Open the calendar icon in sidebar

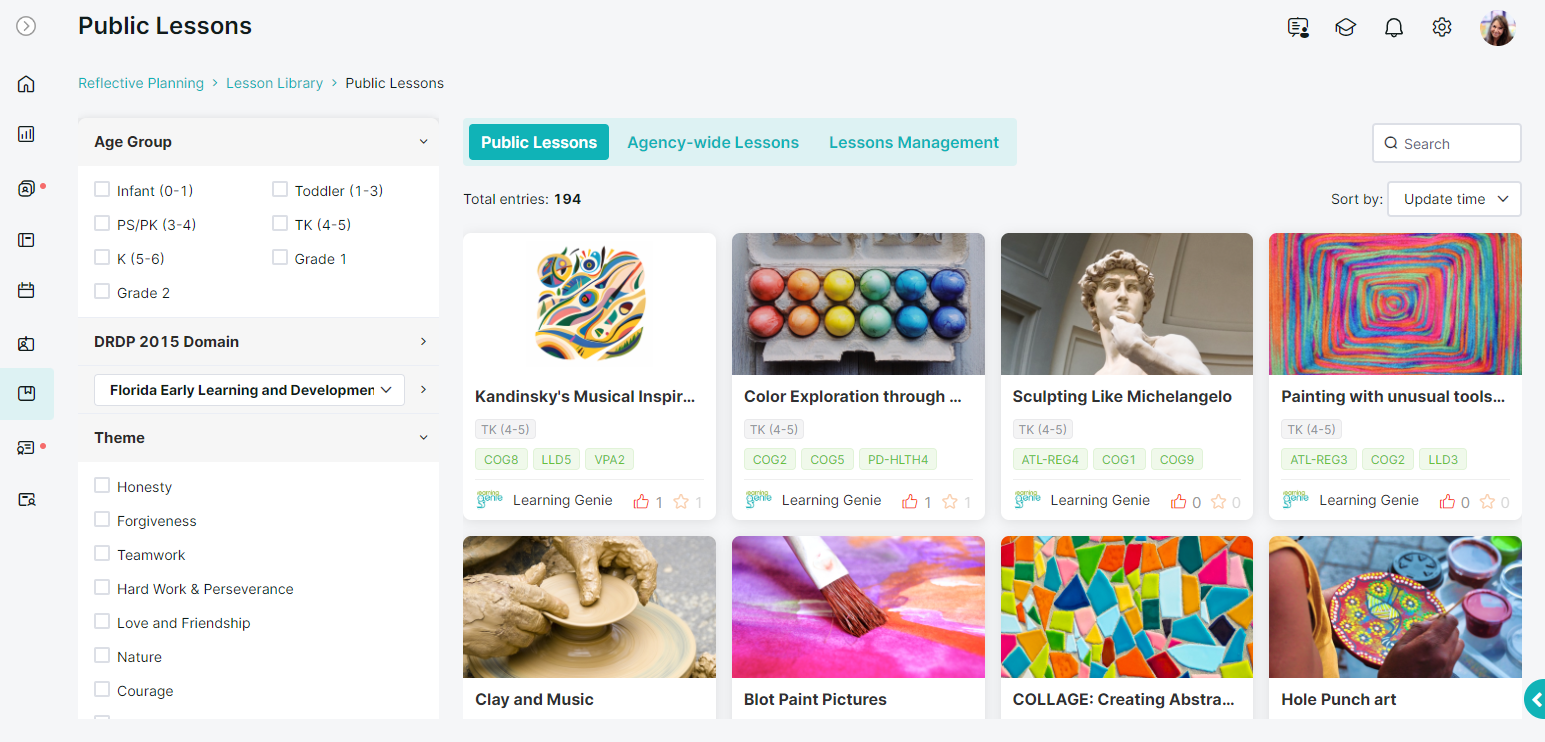point(26,291)
